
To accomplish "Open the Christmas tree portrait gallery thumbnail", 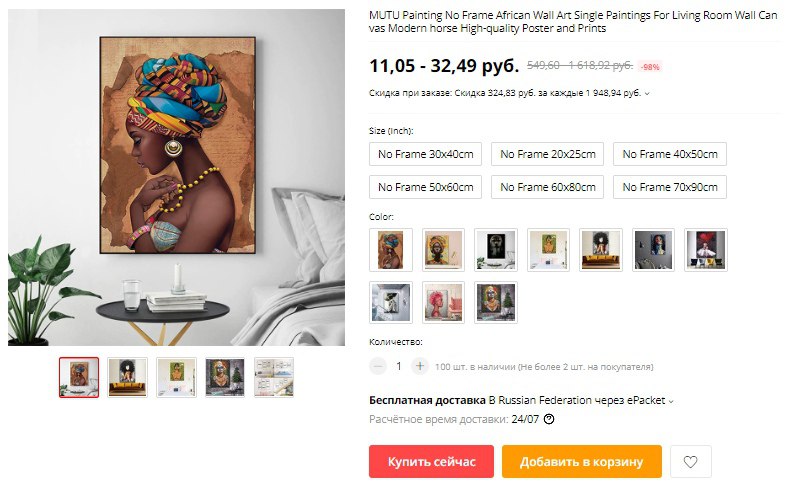I will pos(225,377).
